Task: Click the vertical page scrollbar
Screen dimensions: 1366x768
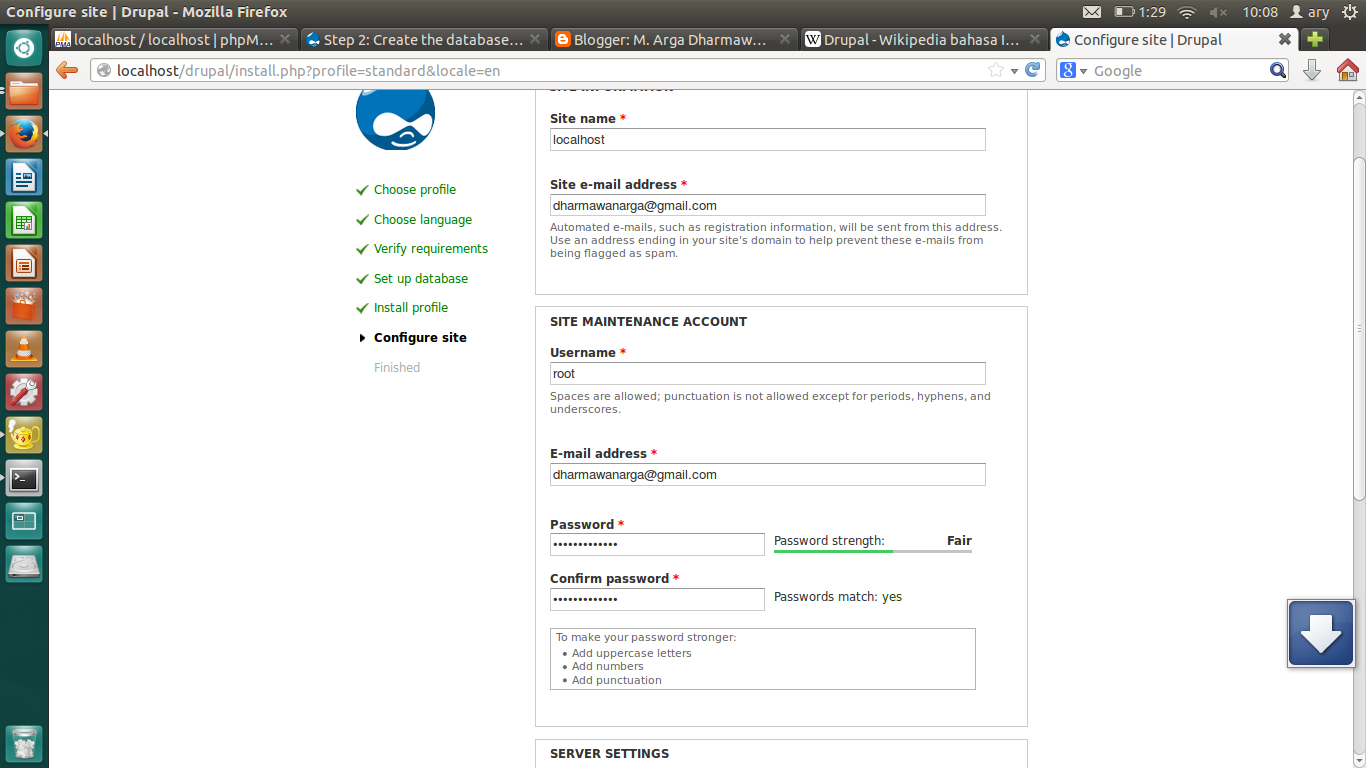Action: pos(1359,330)
